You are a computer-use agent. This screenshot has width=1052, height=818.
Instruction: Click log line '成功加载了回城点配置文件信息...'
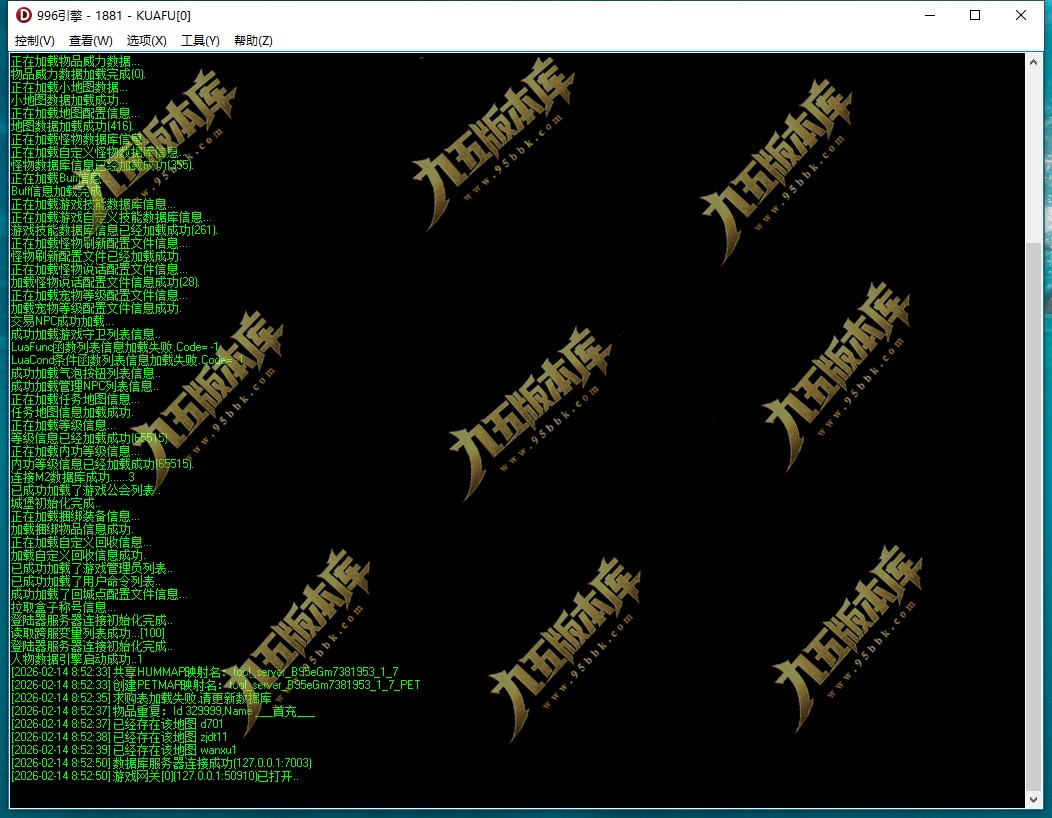coord(99,594)
